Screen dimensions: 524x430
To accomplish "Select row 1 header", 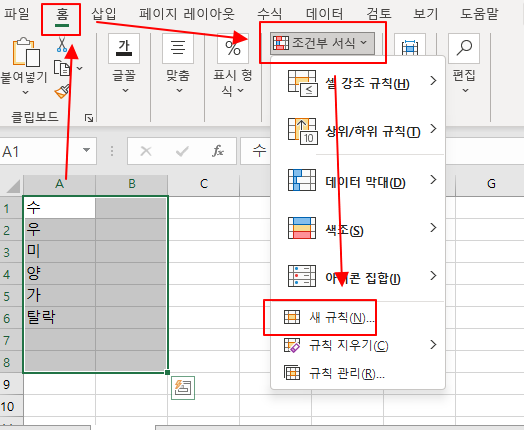I will click(11, 208).
